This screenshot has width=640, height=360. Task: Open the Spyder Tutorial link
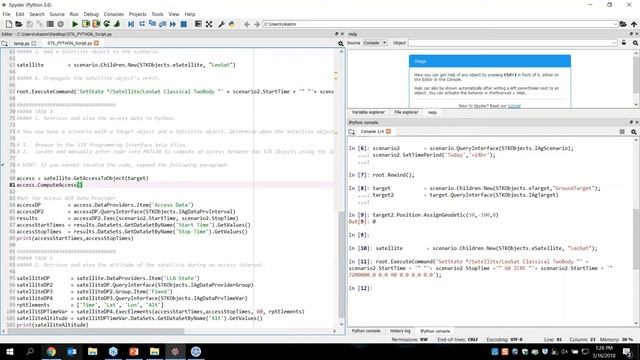(514, 106)
